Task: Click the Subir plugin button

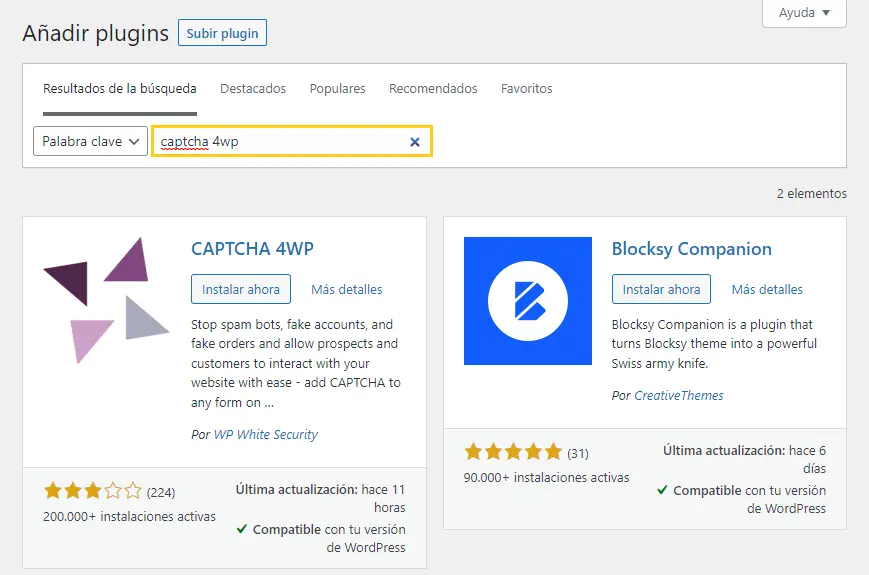Action: (x=222, y=33)
